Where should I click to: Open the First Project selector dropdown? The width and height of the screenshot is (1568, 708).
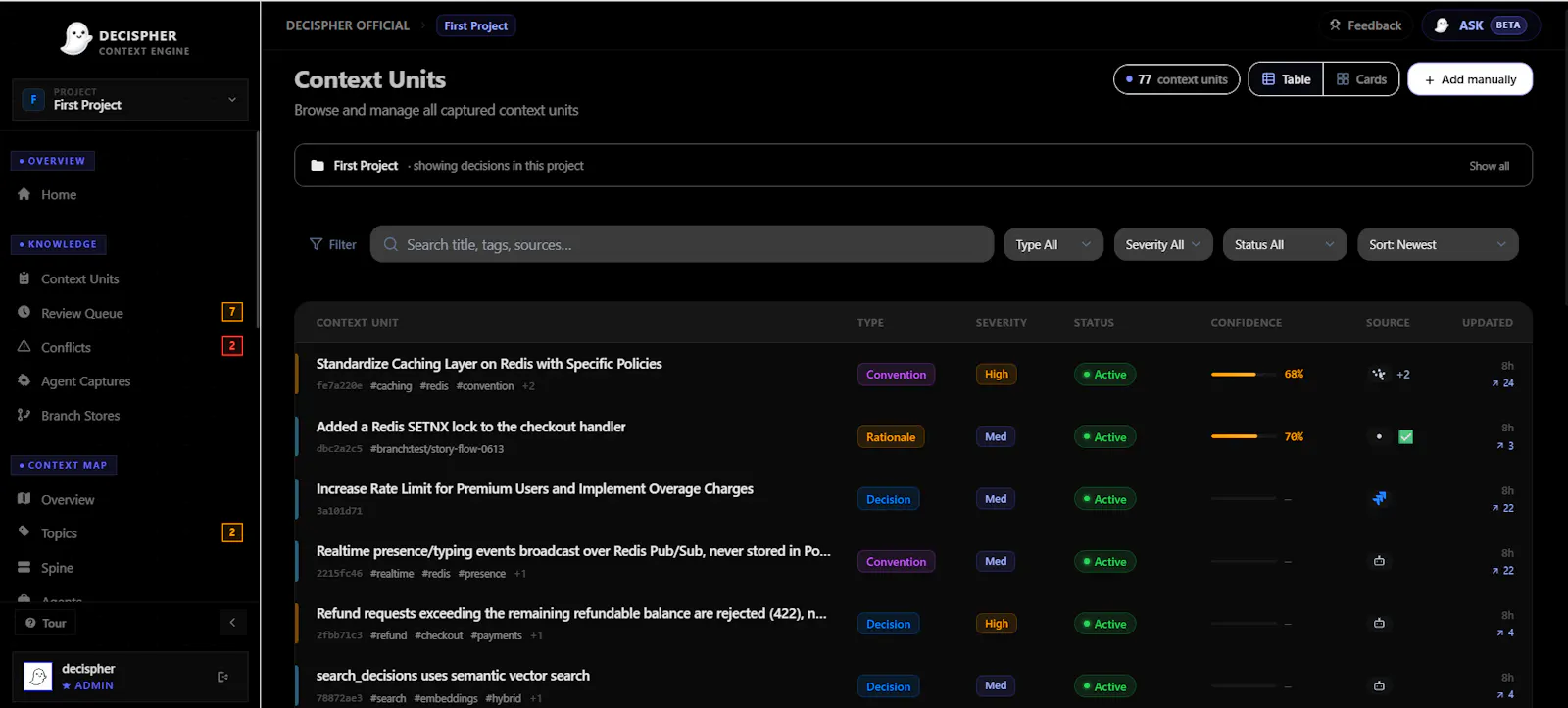click(x=129, y=99)
